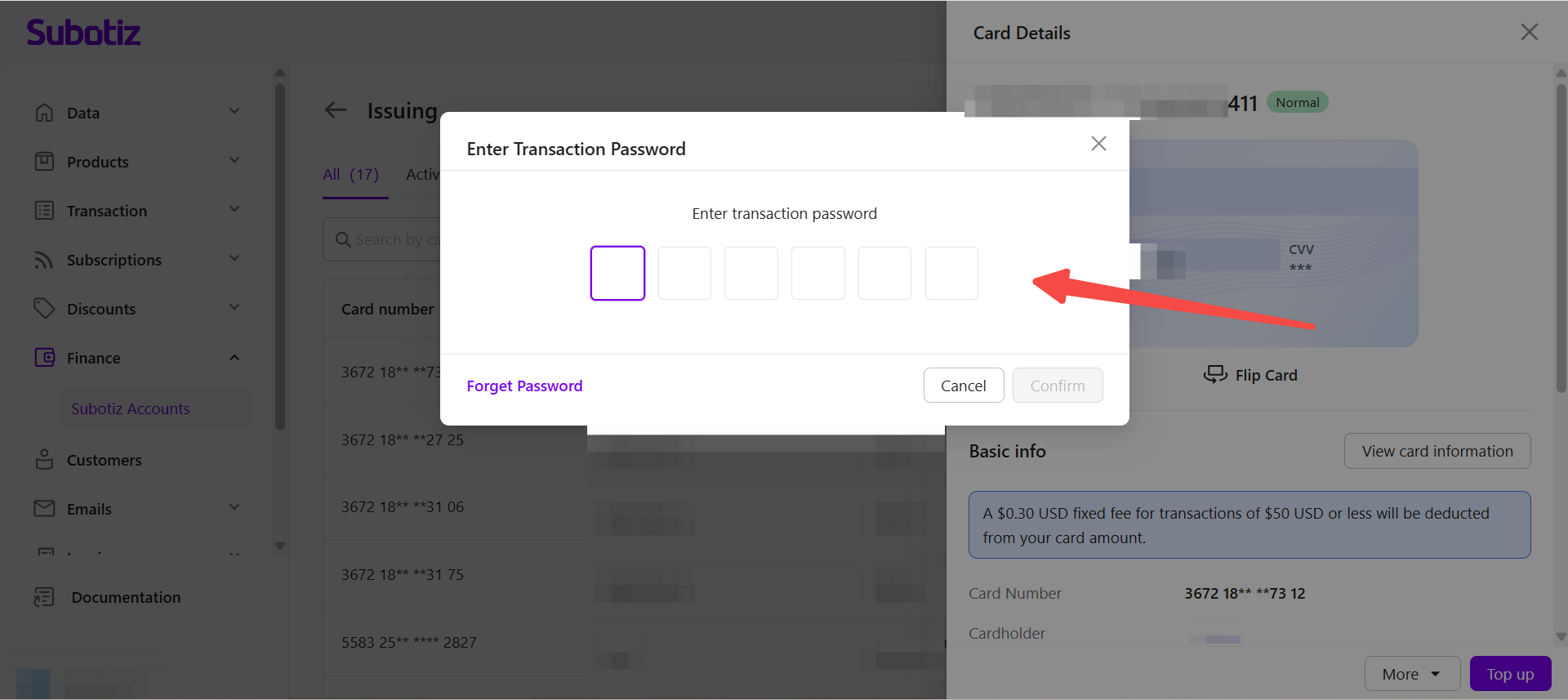The height and width of the screenshot is (700, 1568).
Task: Click the Discounts tag icon
Action: click(x=44, y=309)
